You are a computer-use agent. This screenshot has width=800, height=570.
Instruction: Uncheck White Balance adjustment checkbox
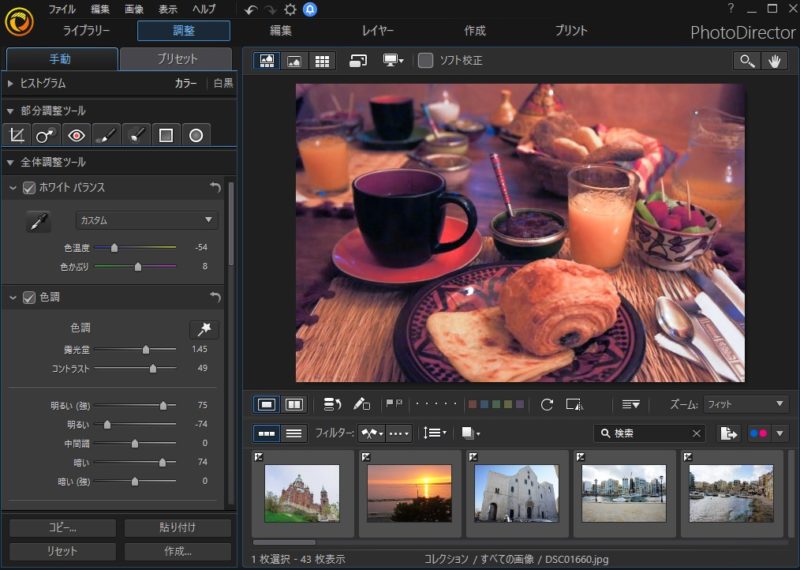[x=29, y=188]
